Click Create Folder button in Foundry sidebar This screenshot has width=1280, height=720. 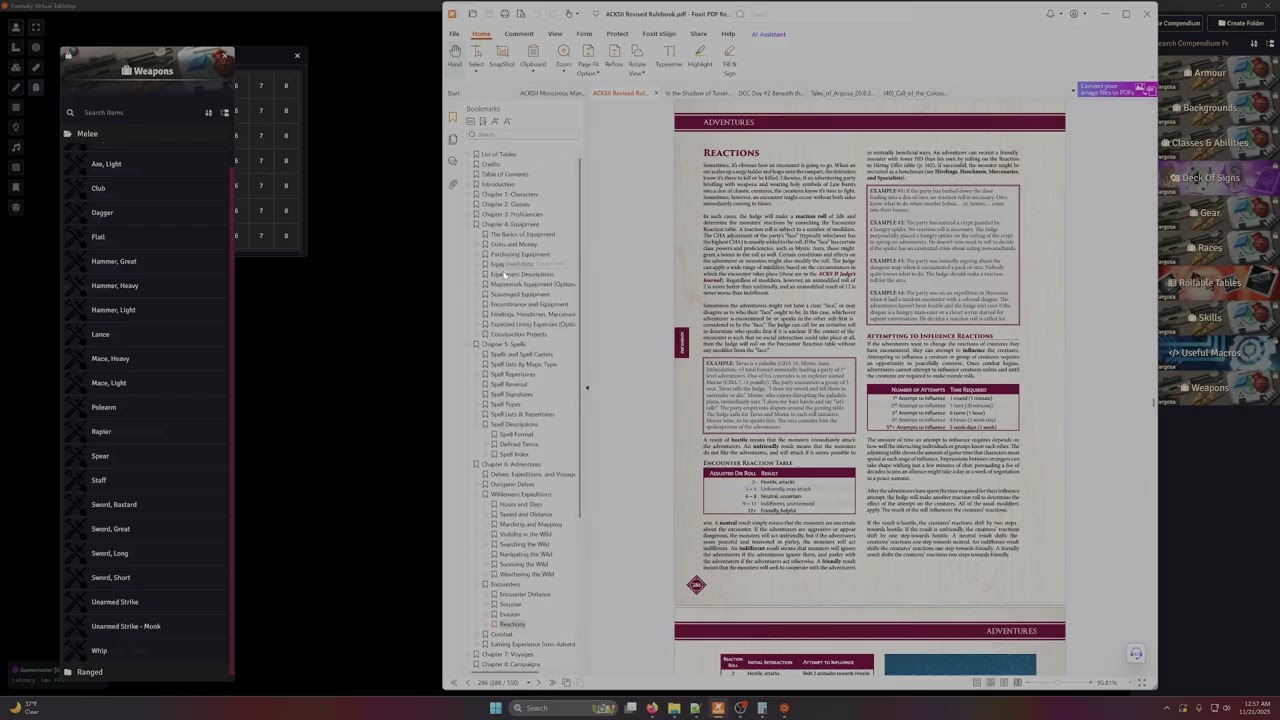[x=1240, y=23]
